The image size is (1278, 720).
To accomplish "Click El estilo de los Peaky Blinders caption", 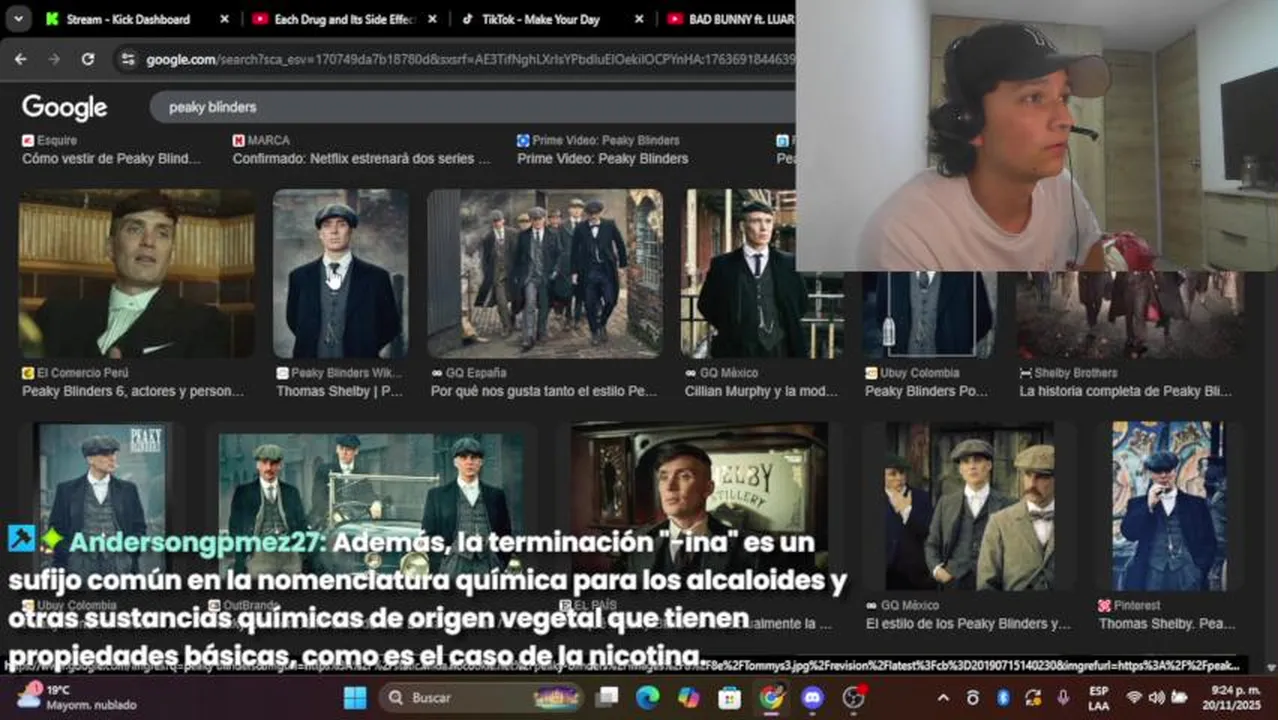I will click(x=968, y=623).
